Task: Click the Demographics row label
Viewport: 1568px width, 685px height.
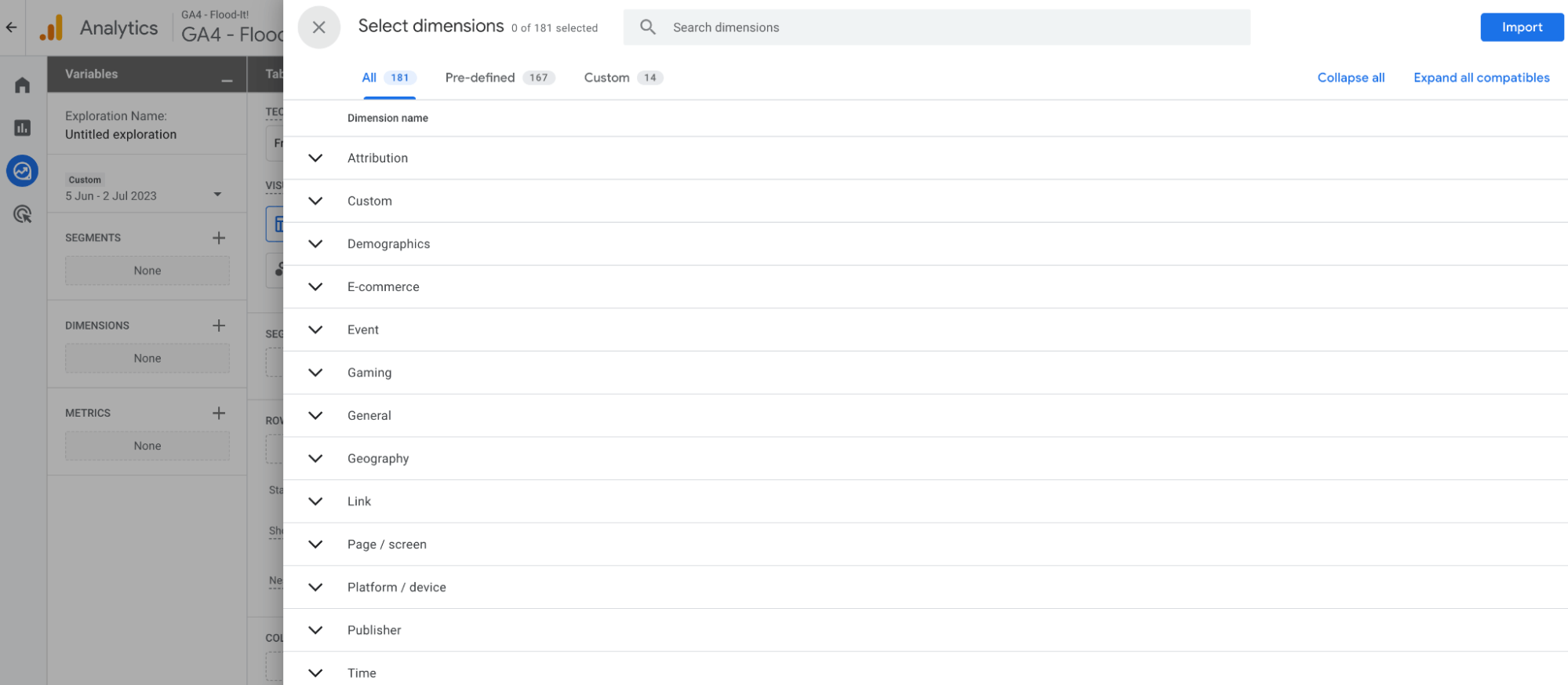Action: pyautogui.click(x=388, y=244)
